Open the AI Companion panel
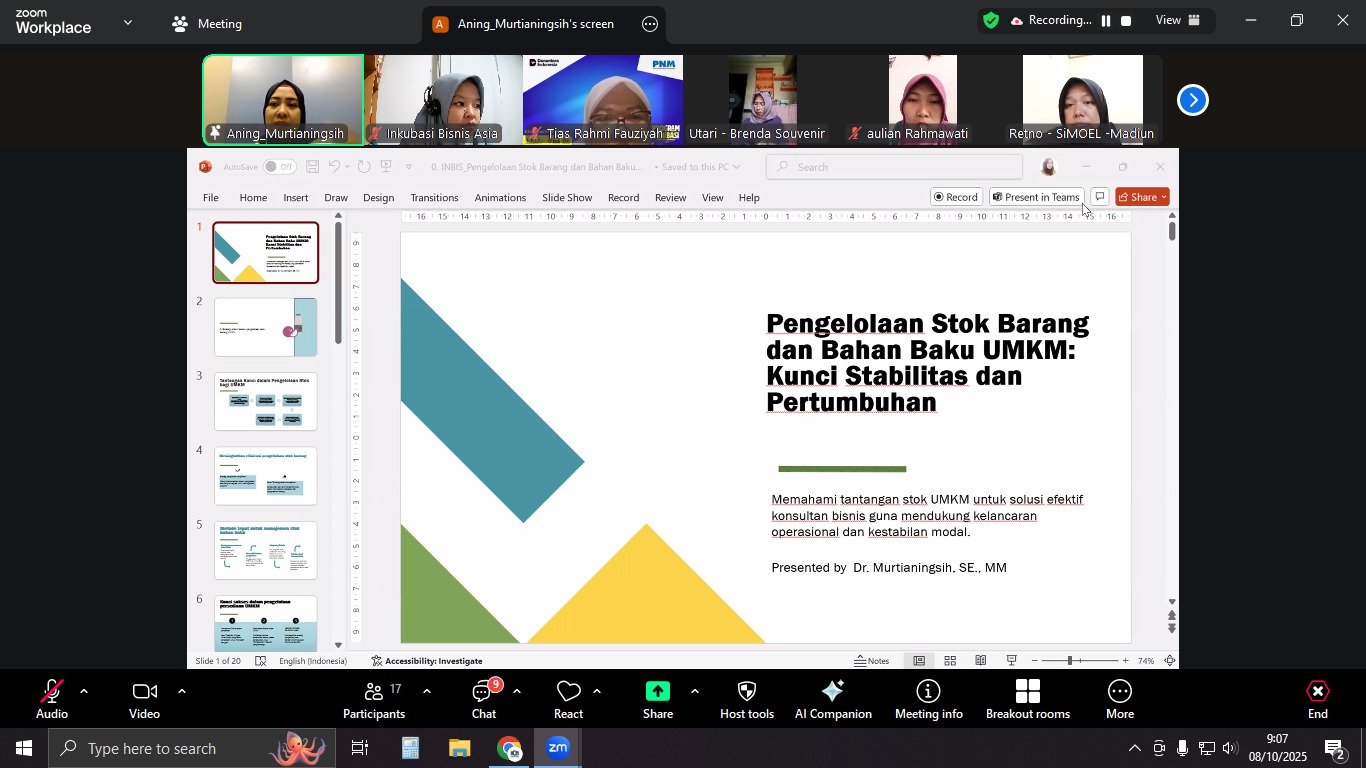This screenshot has width=1366, height=768. [x=833, y=698]
